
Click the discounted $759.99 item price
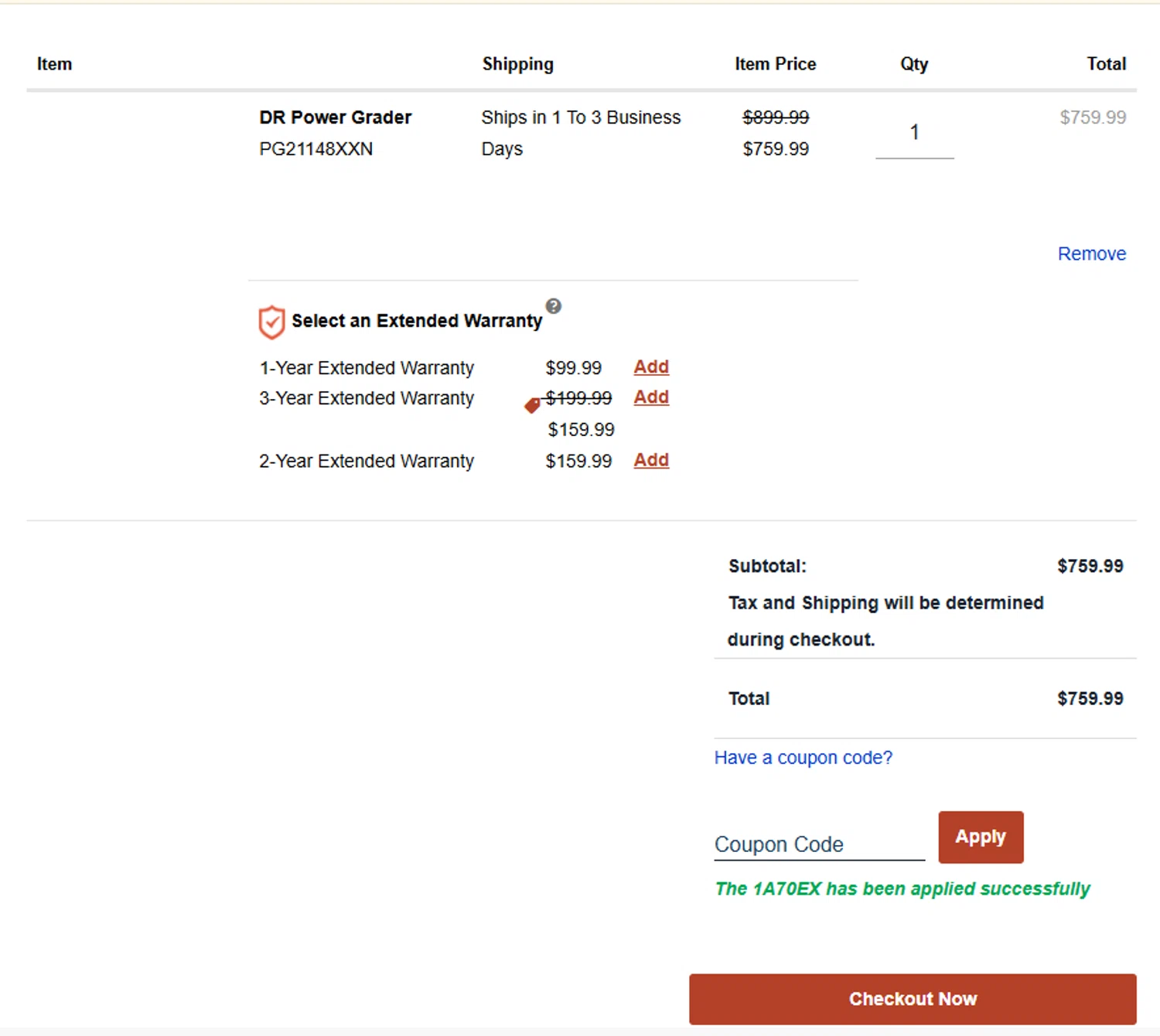click(776, 149)
